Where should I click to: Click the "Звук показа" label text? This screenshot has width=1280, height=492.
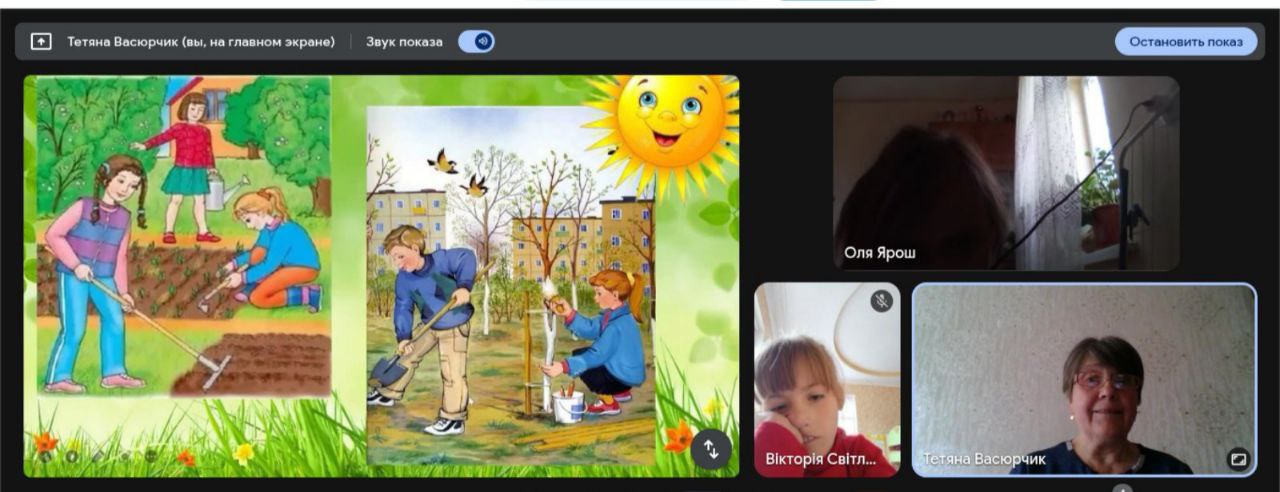pyautogui.click(x=404, y=42)
